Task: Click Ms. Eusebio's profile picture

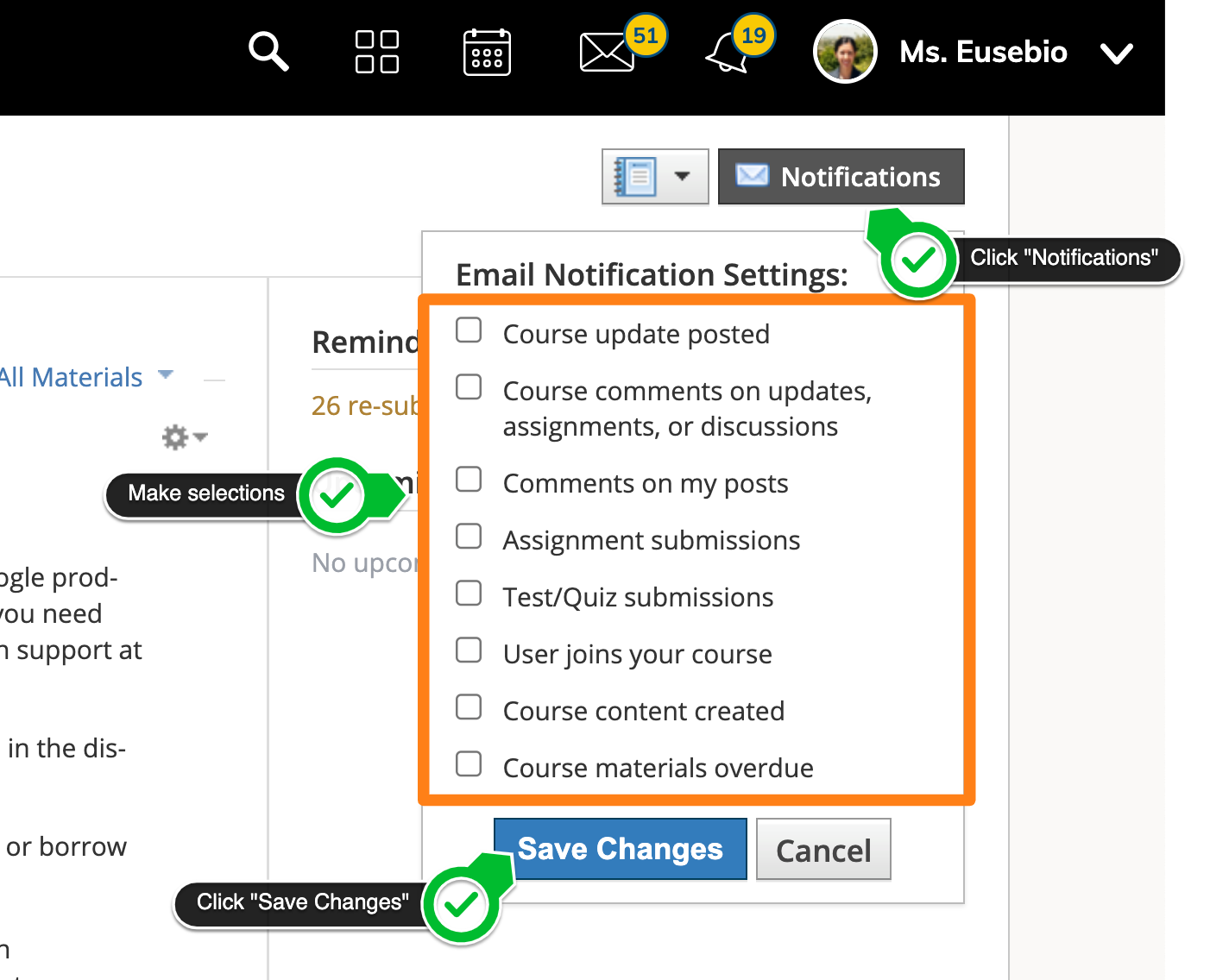Action: [845, 52]
